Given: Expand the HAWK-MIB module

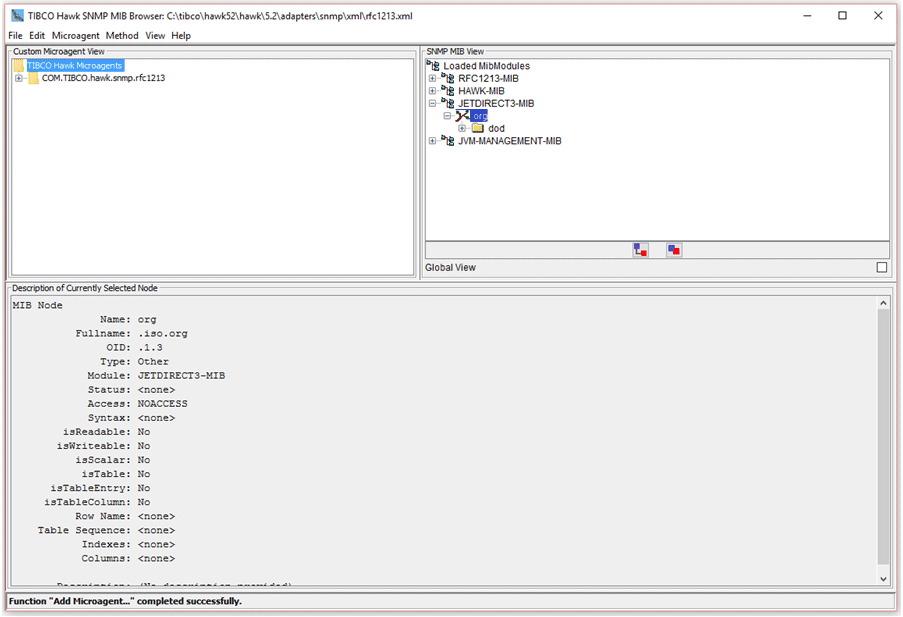Looking at the screenshot, I should point(432,91).
